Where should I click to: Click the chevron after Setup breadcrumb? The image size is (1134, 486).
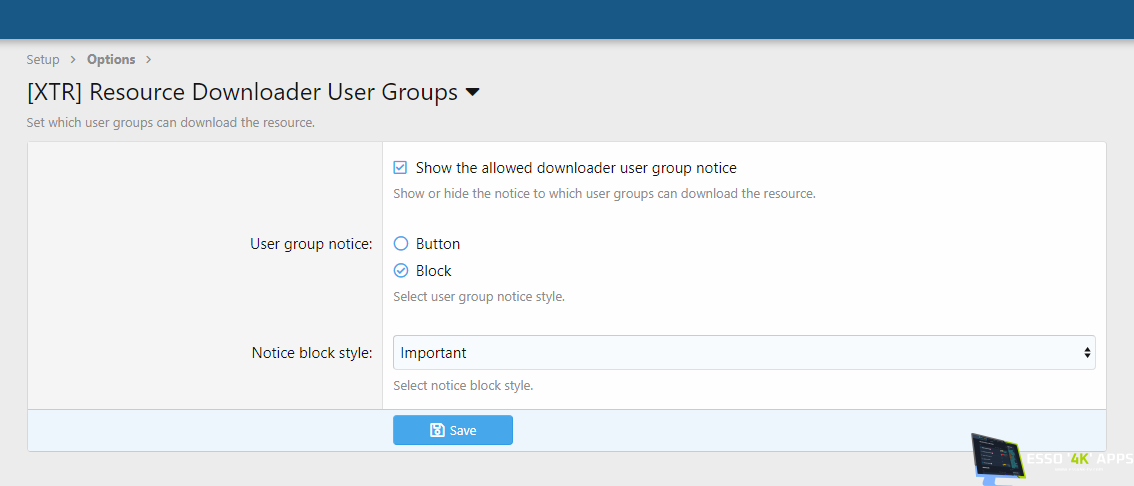click(x=73, y=60)
